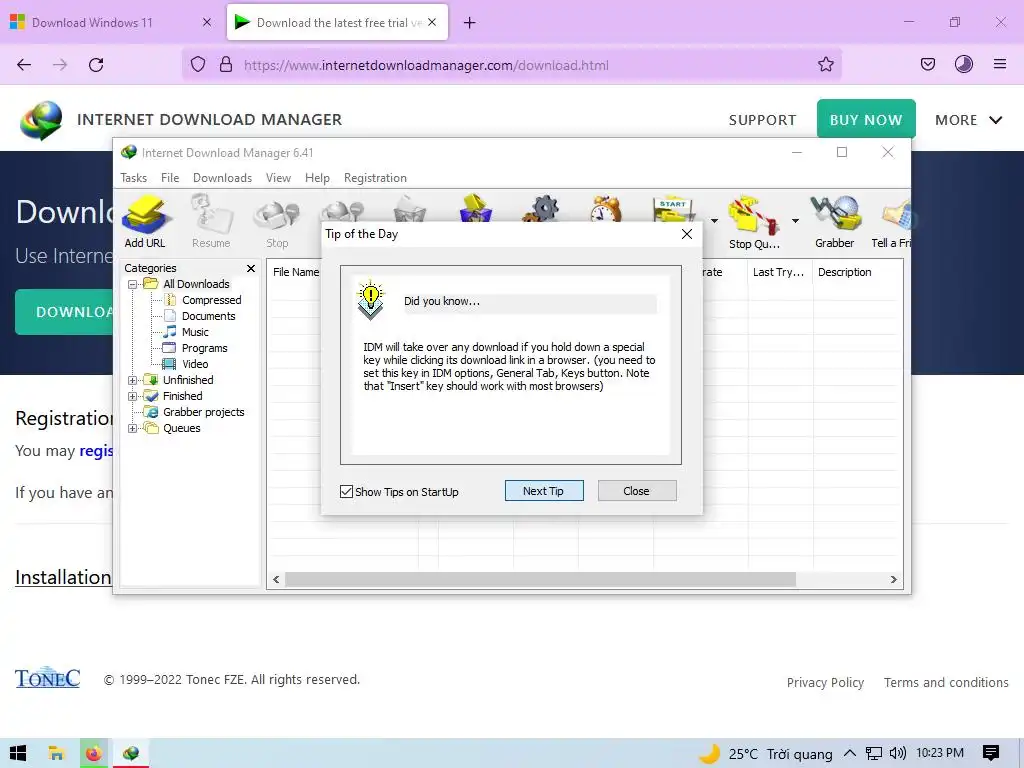Expand the Queues category

(132, 428)
